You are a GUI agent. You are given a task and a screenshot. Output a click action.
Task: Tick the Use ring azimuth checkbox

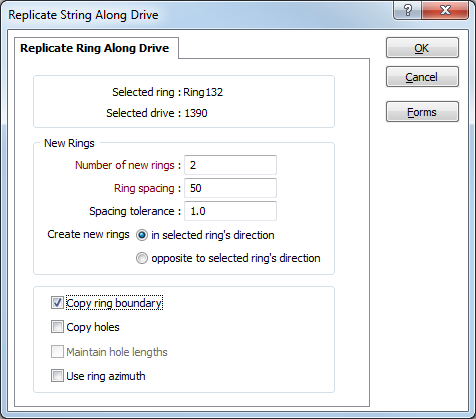(x=57, y=376)
